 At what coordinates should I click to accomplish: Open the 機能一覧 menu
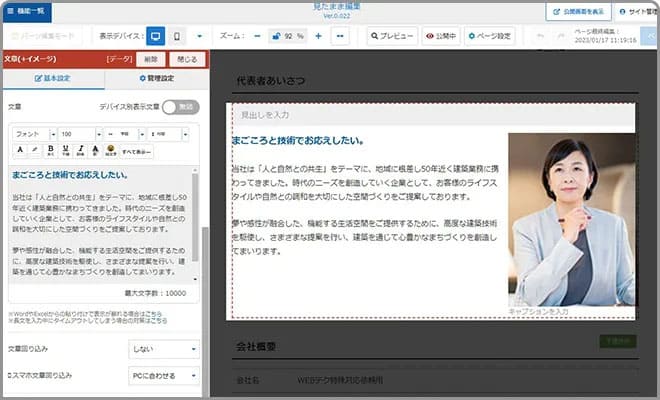27,11
